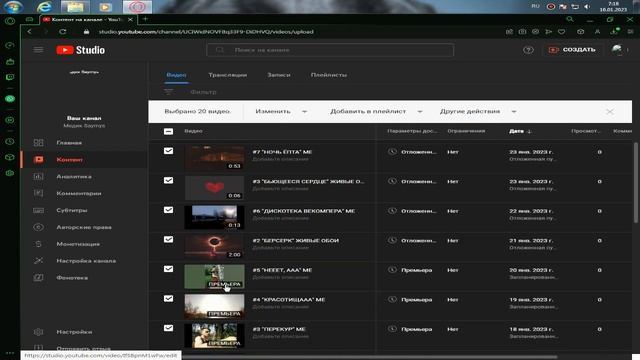This screenshot has height=360, width=640.
Task: Go back with the browser back arrow
Action: [x=29, y=31]
